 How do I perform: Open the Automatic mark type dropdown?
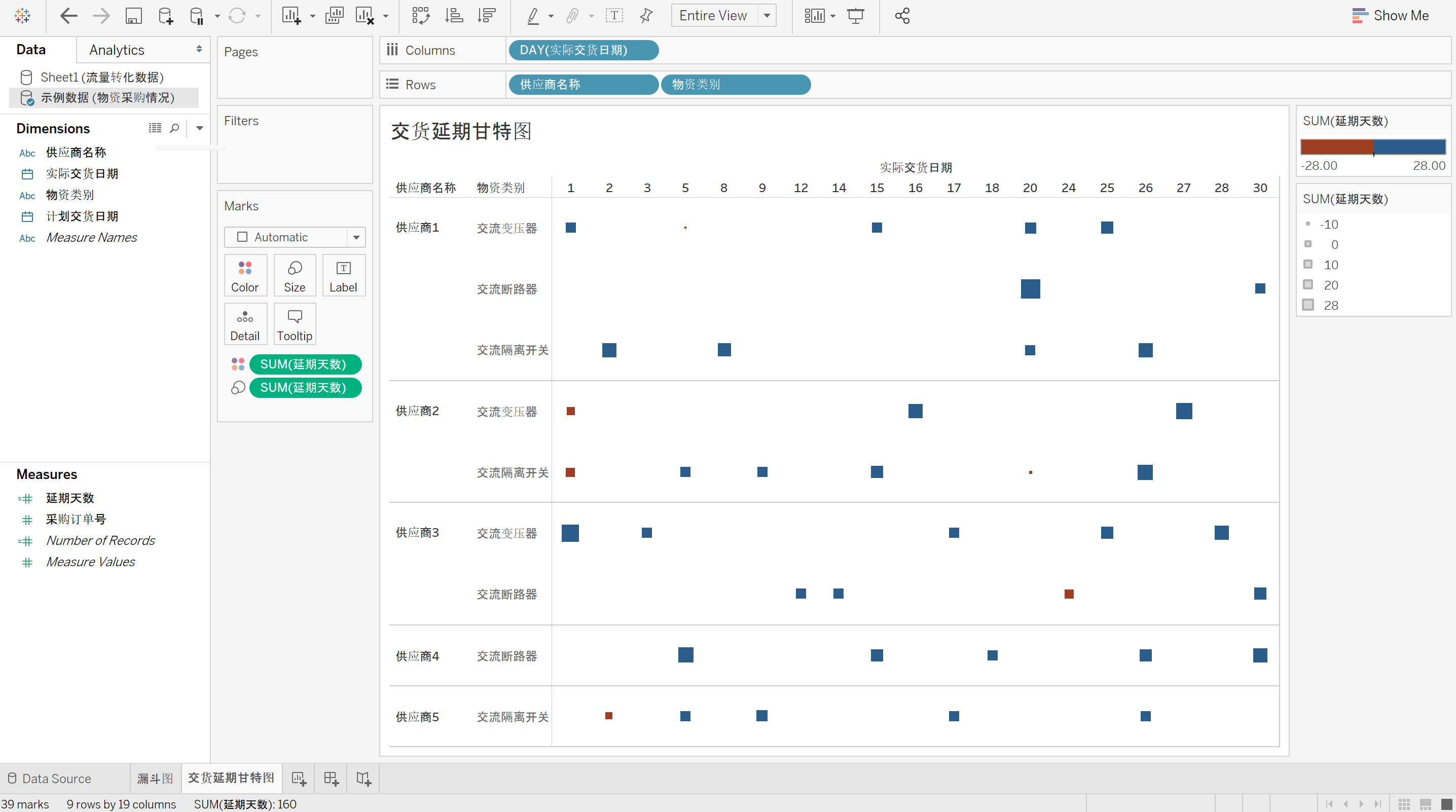(356, 237)
